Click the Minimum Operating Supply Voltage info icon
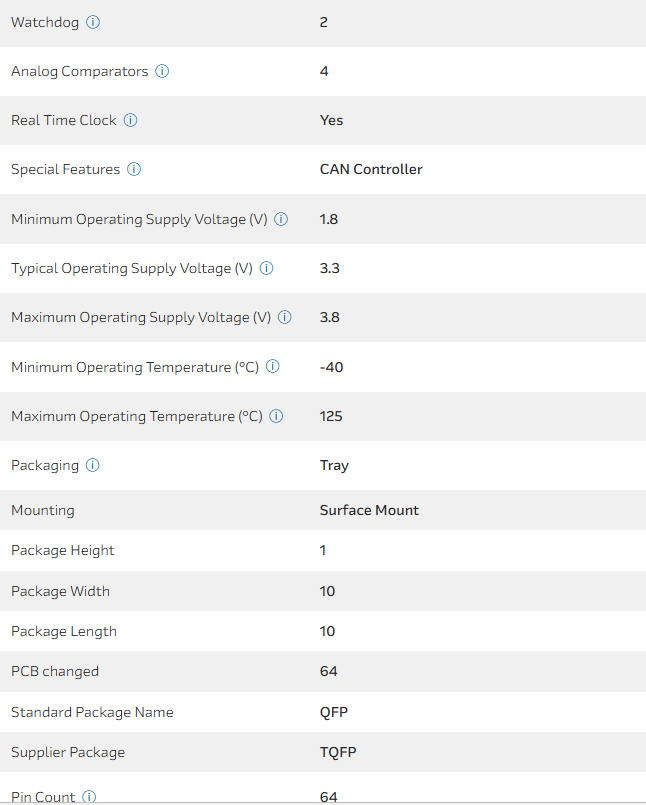 281,219
